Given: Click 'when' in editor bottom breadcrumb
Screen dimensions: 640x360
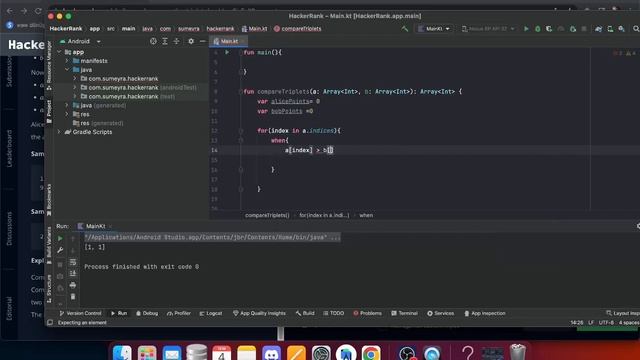Looking at the screenshot, I should pyautogui.click(x=366, y=215).
